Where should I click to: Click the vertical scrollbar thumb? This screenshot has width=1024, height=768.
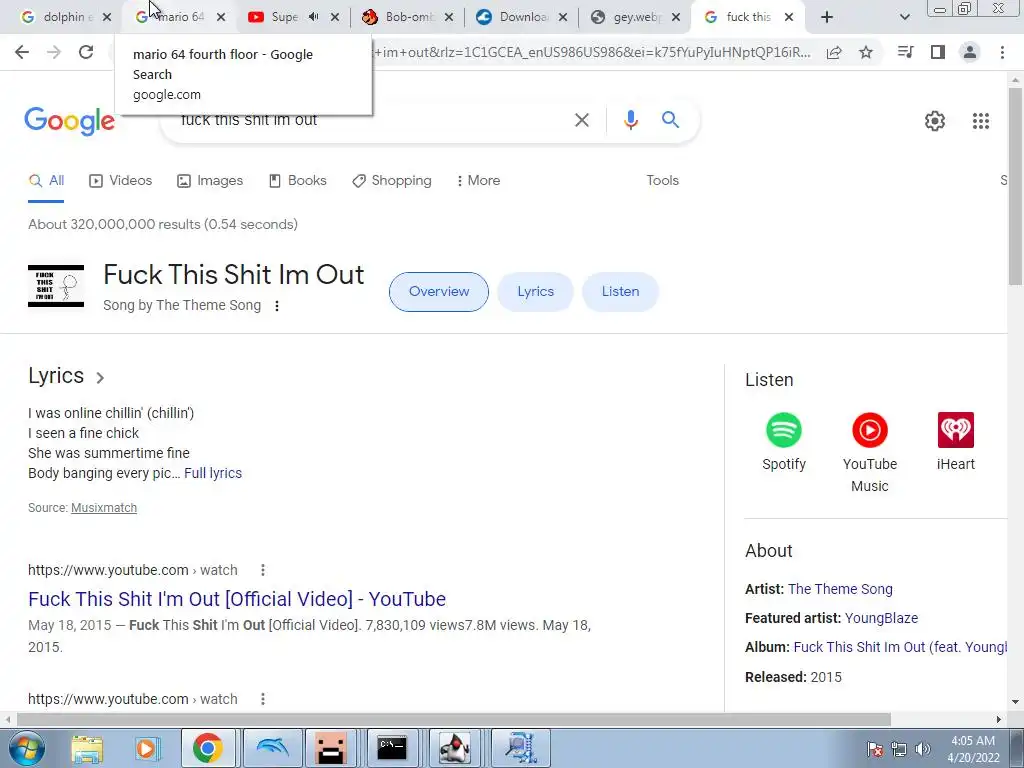coord(1015,185)
